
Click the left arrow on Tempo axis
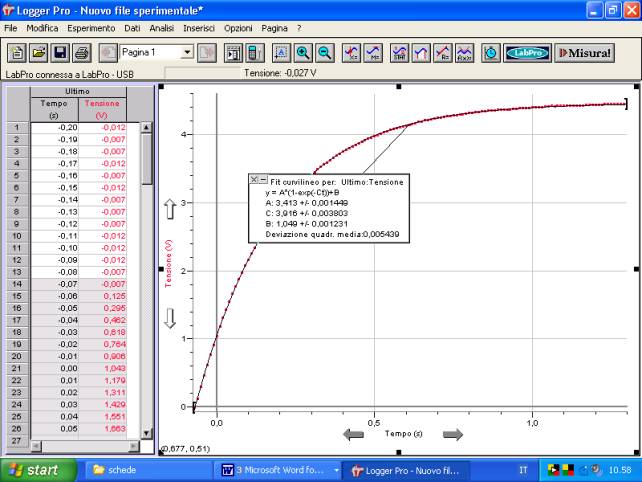point(353,434)
